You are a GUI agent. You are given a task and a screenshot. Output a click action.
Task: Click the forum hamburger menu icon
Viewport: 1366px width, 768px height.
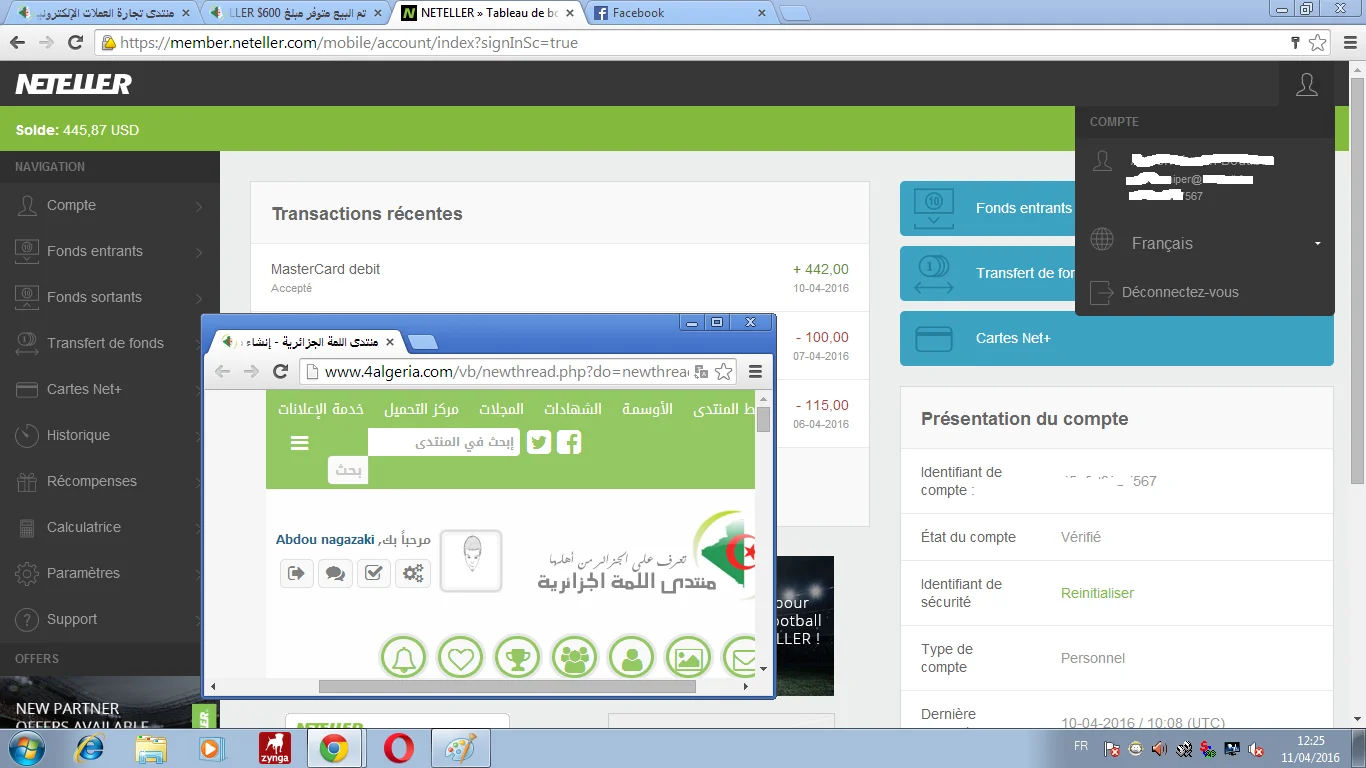pos(299,443)
